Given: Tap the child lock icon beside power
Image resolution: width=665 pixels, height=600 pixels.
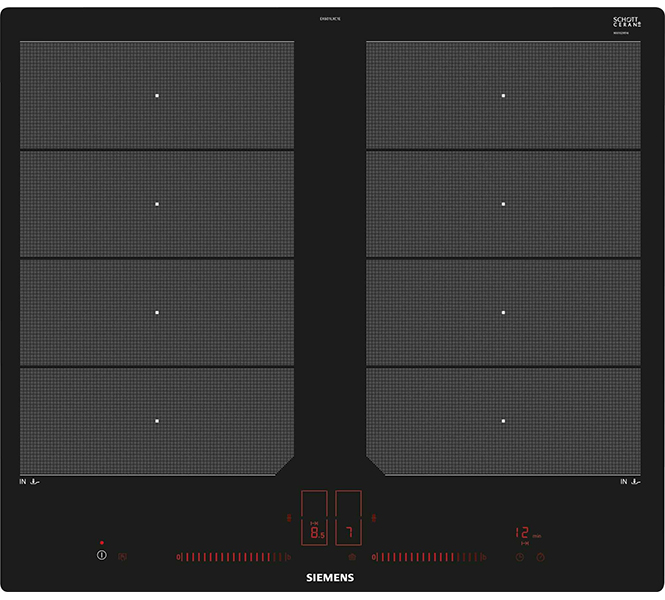Looking at the screenshot, I should [123, 556].
